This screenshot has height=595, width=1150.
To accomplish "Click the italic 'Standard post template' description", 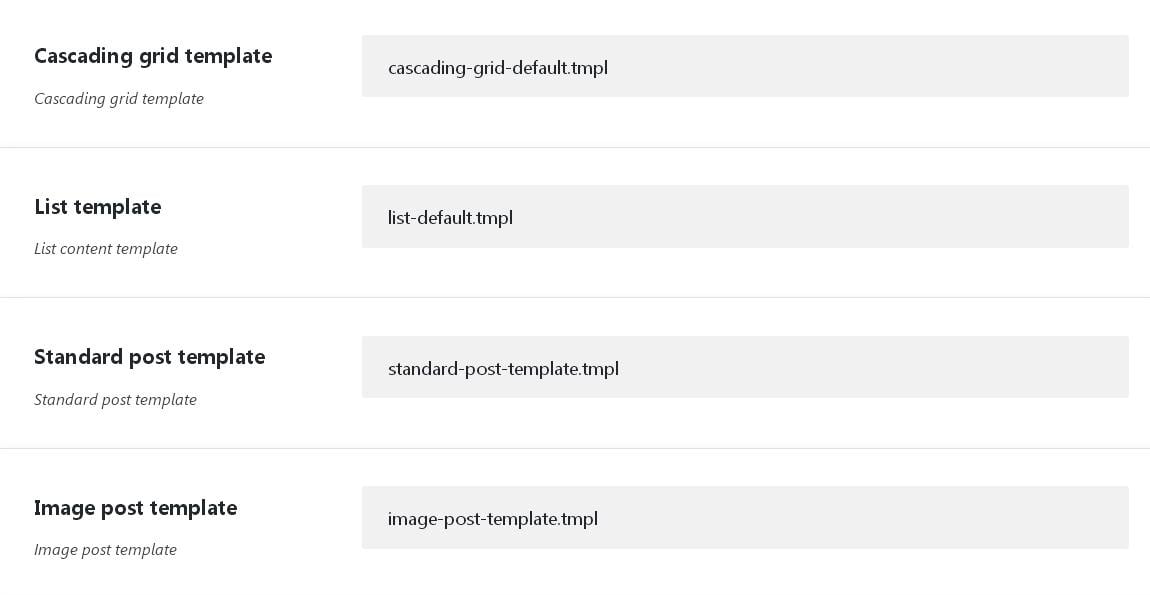I will click(115, 400).
